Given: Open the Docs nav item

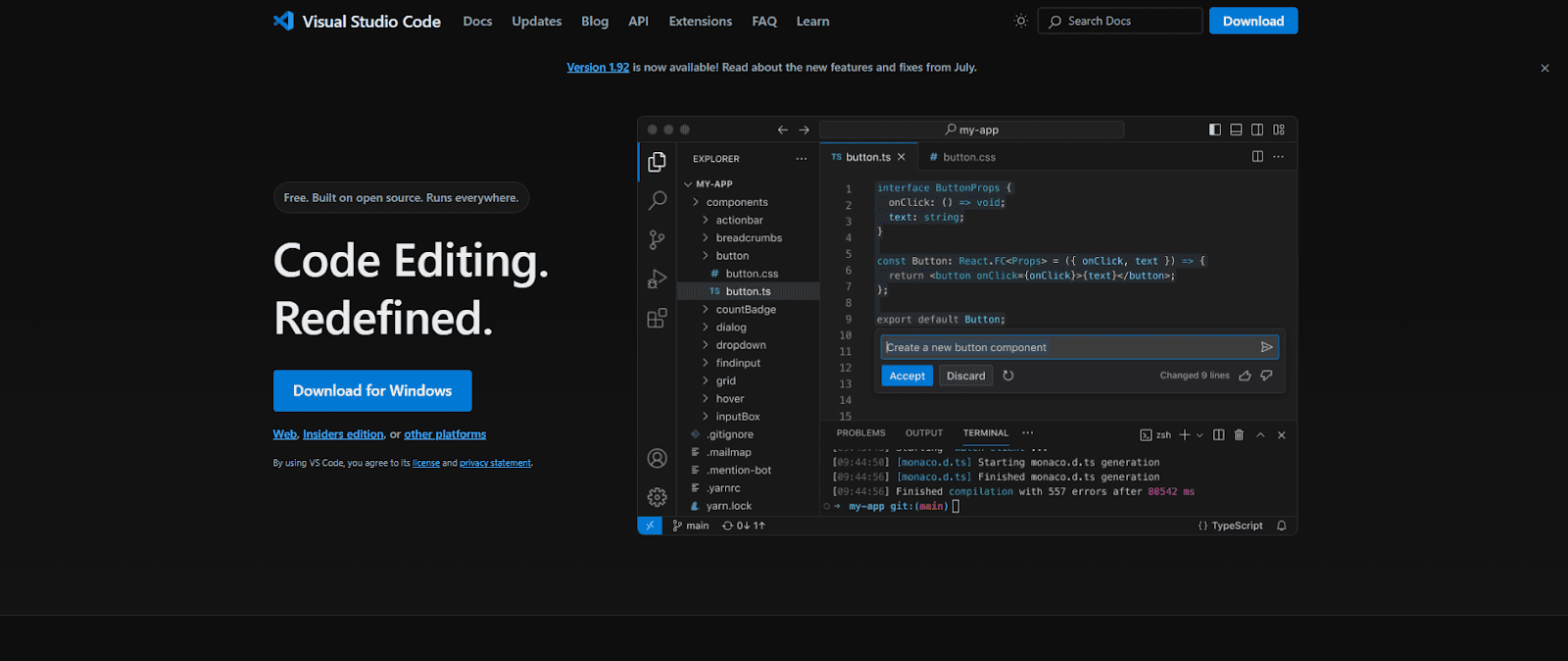Looking at the screenshot, I should point(477,21).
